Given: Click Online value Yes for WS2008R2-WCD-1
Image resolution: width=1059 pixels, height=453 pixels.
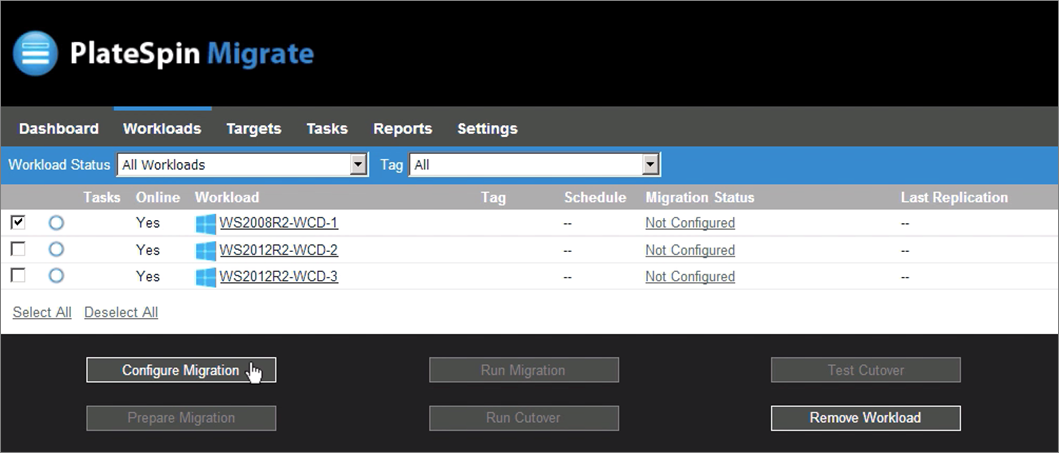Looking at the screenshot, I should pos(148,223).
